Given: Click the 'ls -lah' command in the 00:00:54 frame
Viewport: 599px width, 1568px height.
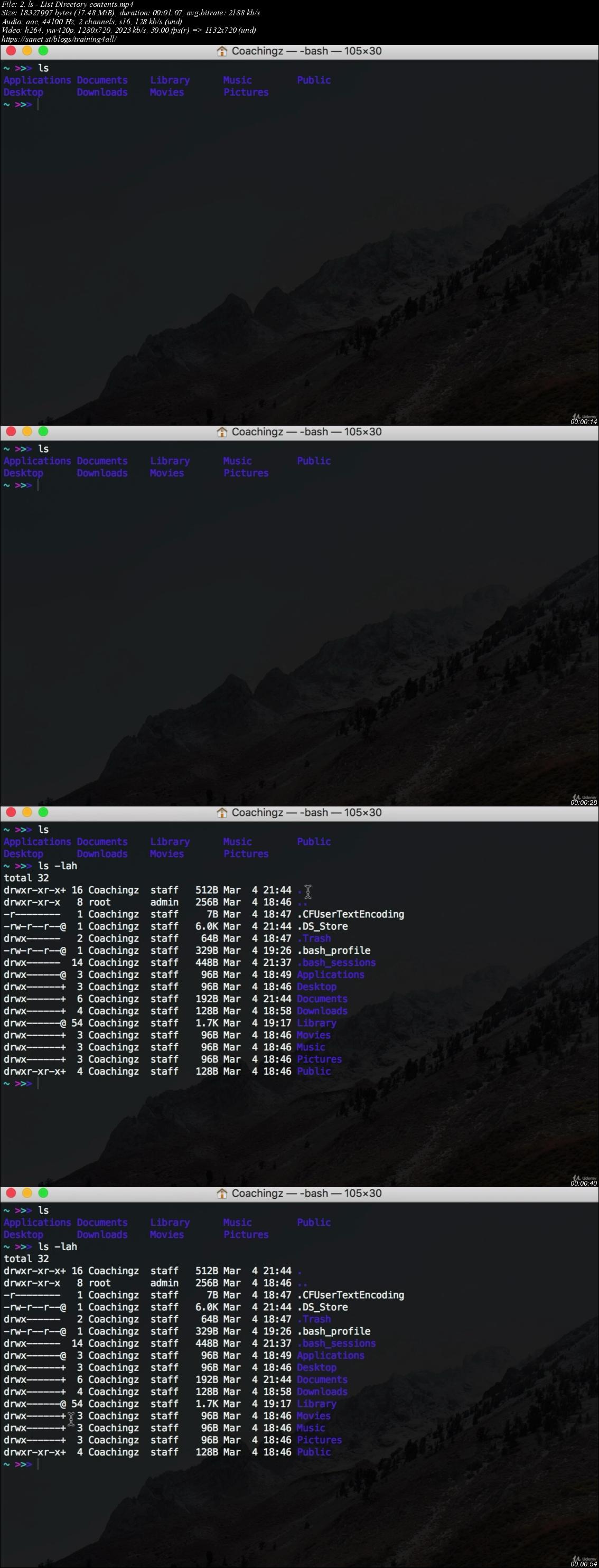Looking at the screenshot, I should [58, 1246].
